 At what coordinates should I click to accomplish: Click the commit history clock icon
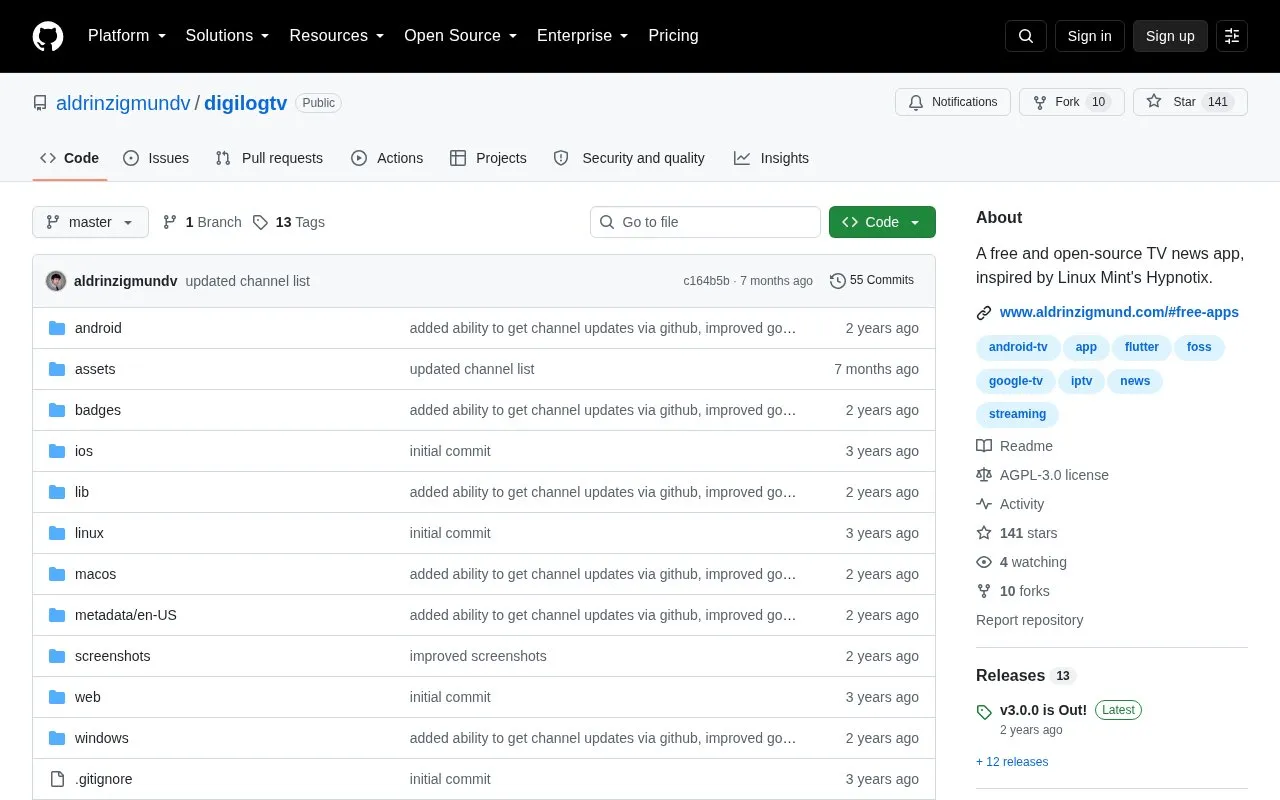838,281
